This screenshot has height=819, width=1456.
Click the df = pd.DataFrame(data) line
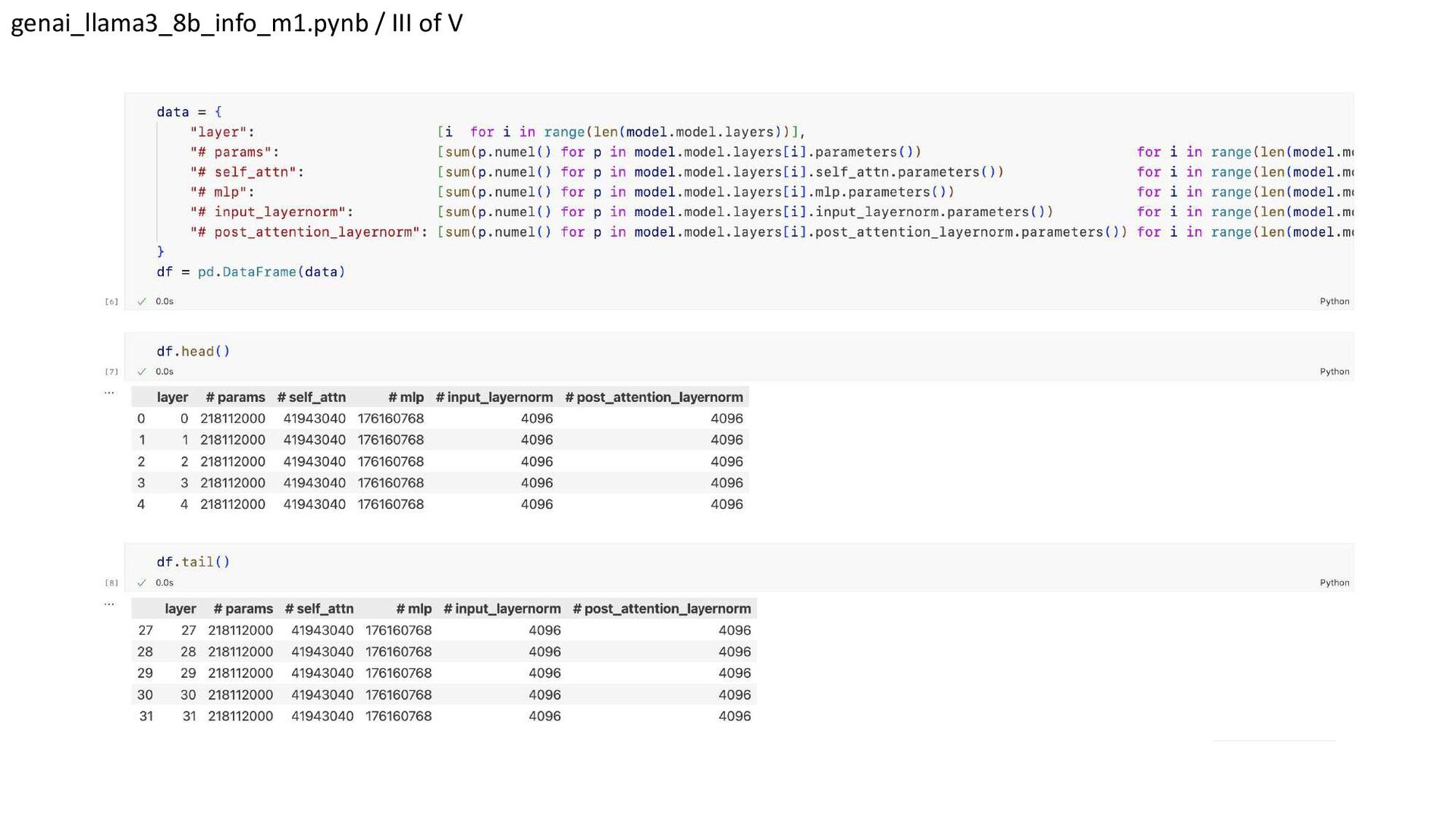click(x=251, y=271)
